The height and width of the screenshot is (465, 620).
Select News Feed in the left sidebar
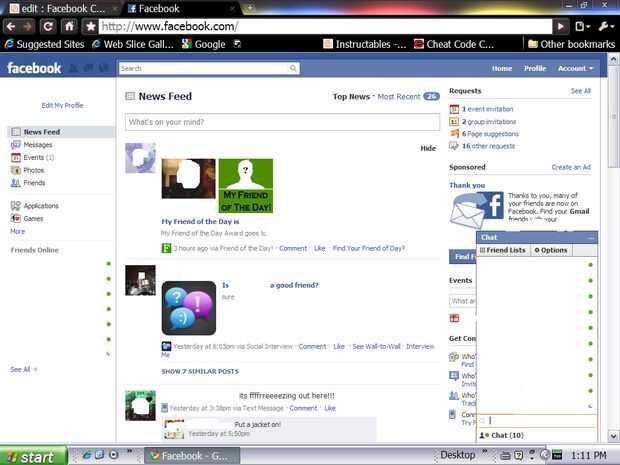(x=61, y=132)
